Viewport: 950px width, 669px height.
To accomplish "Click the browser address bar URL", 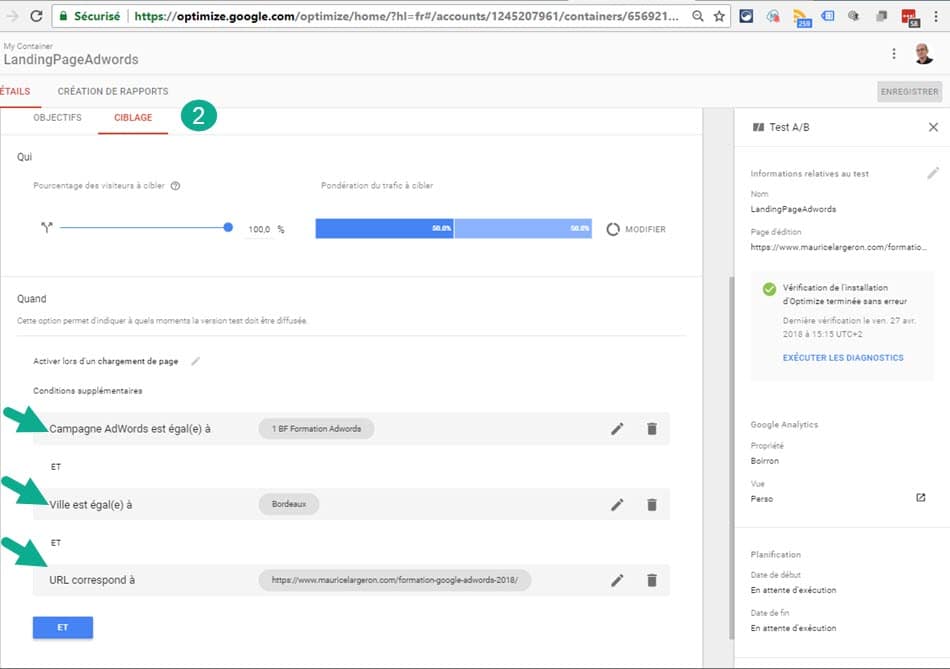I will [406, 16].
